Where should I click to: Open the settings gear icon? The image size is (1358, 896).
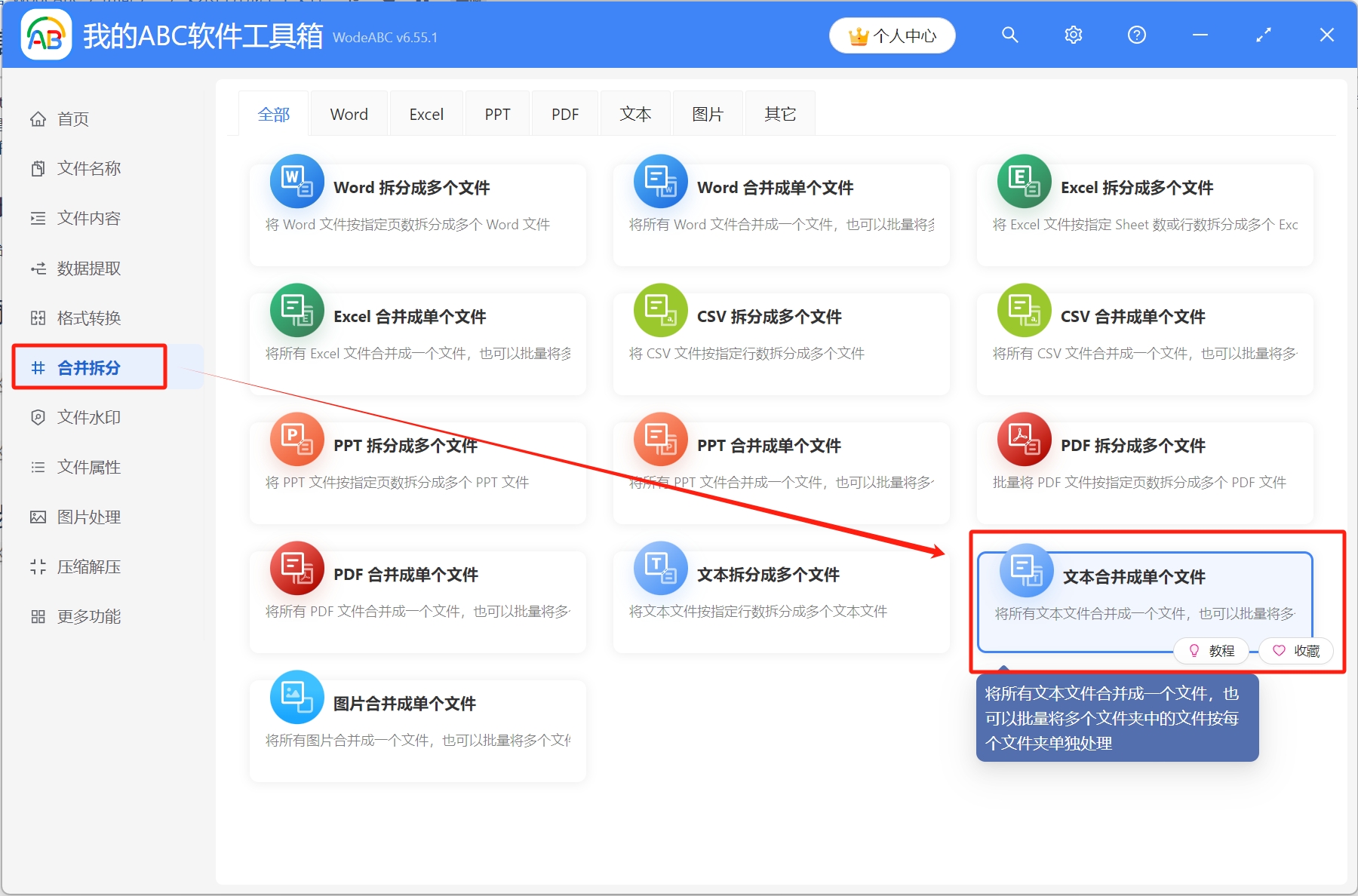pos(1073,35)
